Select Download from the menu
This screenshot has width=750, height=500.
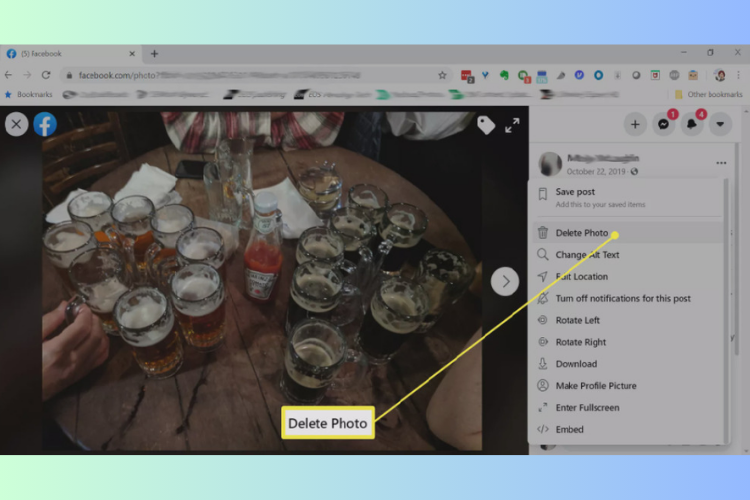coord(627,364)
